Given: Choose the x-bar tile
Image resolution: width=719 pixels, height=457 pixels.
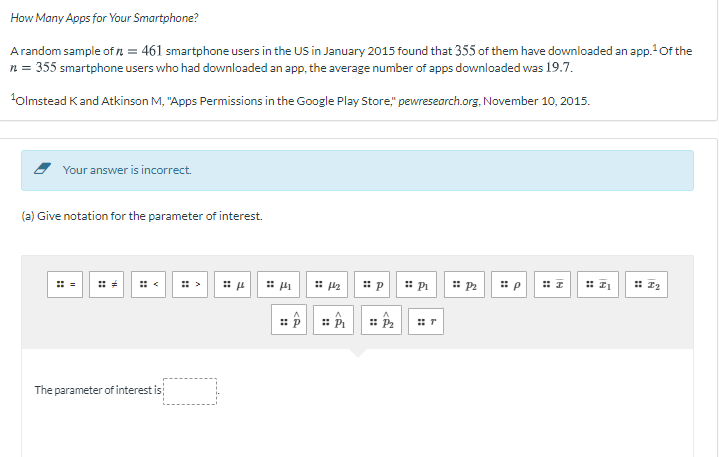Looking at the screenshot, I should click(x=553, y=285).
